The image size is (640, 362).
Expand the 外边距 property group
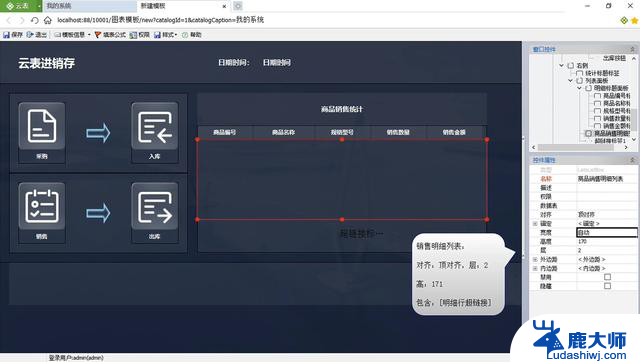pos(535,260)
